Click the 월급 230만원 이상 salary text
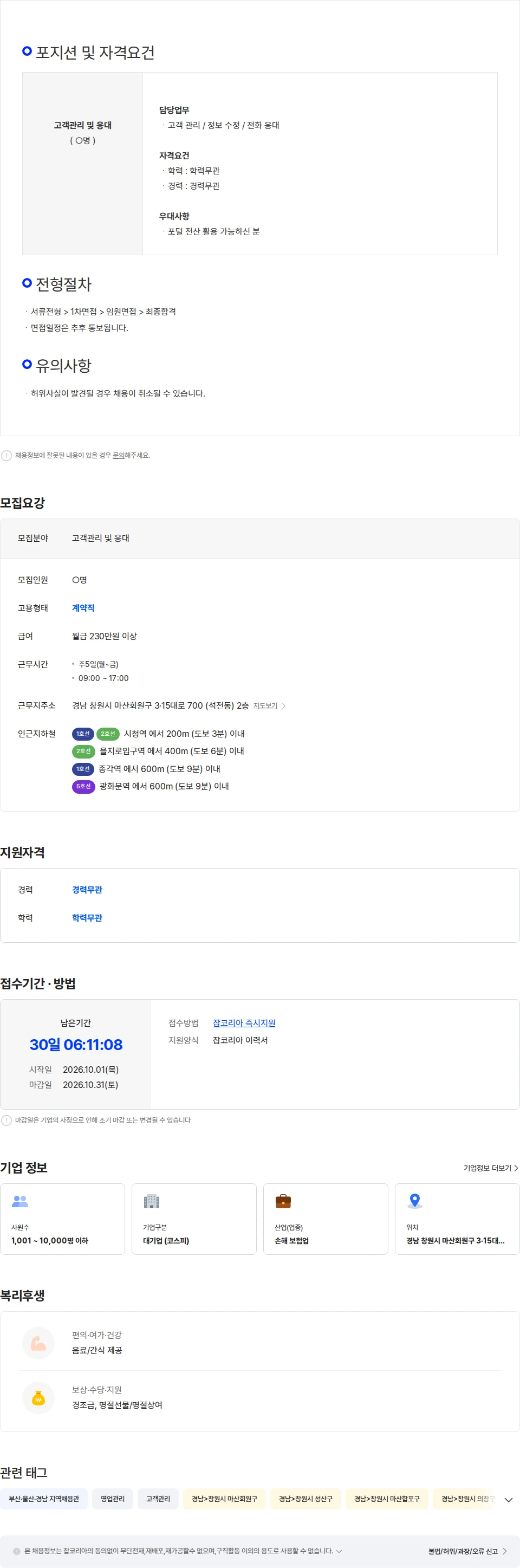The height and width of the screenshot is (1568, 520). click(x=105, y=636)
